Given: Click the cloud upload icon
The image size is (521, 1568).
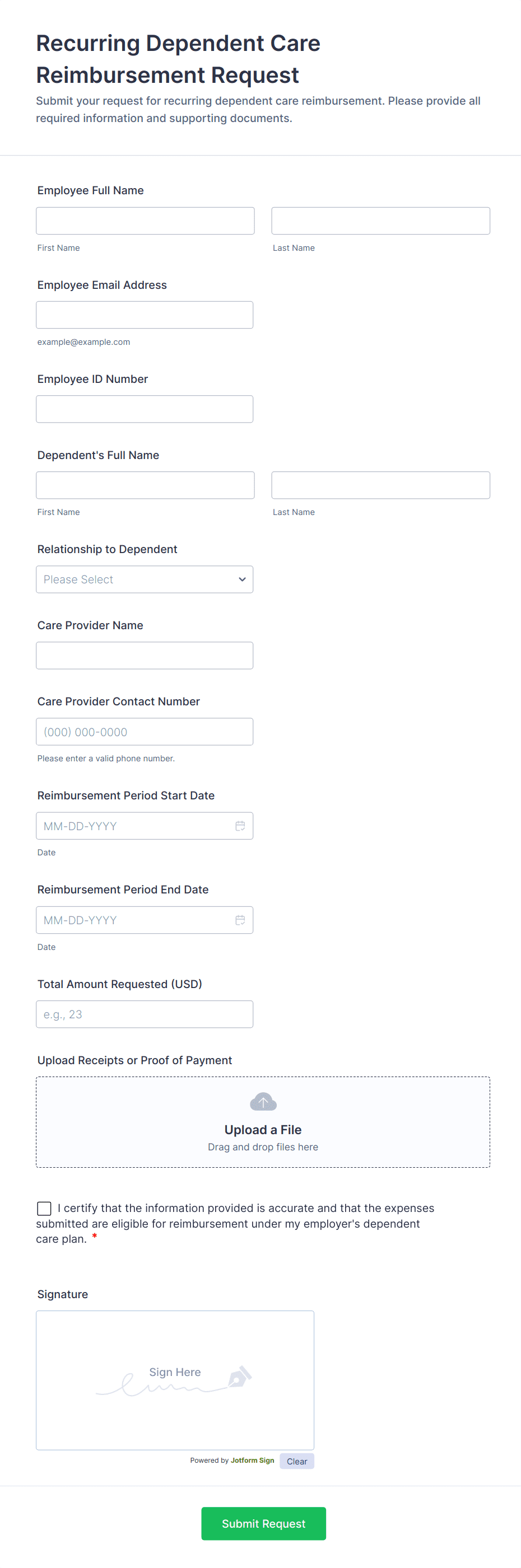Looking at the screenshot, I should point(263,1101).
